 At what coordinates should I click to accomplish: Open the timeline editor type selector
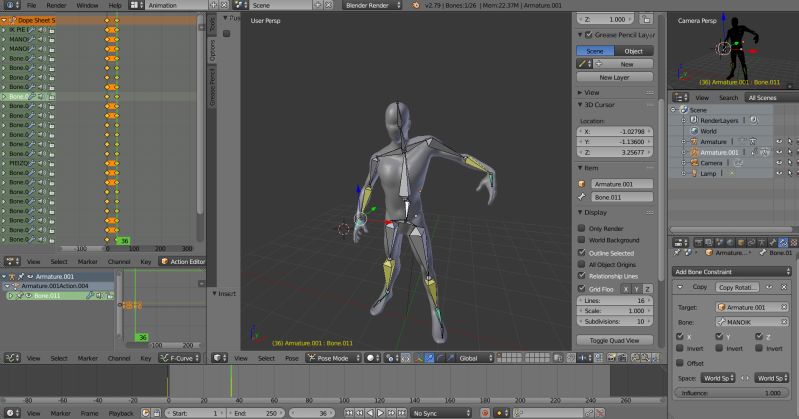(12, 413)
